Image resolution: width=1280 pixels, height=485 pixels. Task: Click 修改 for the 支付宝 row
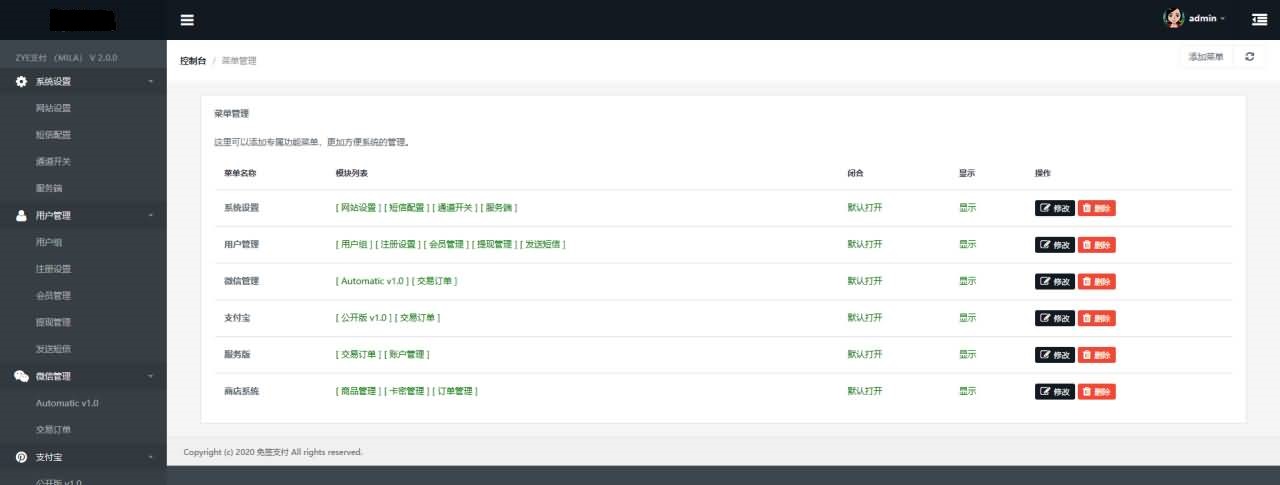pyautogui.click(x=1054, y=318)
